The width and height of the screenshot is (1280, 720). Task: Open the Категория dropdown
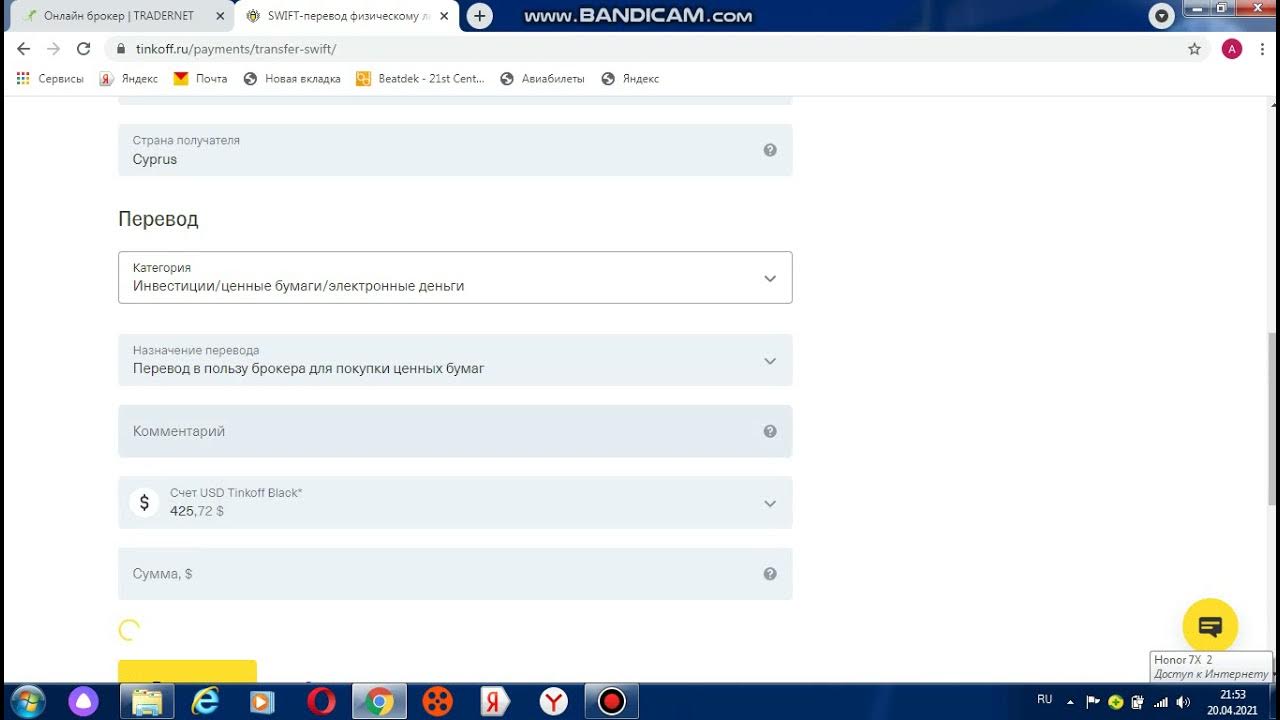pyautogui.click(x=455, y=277)
